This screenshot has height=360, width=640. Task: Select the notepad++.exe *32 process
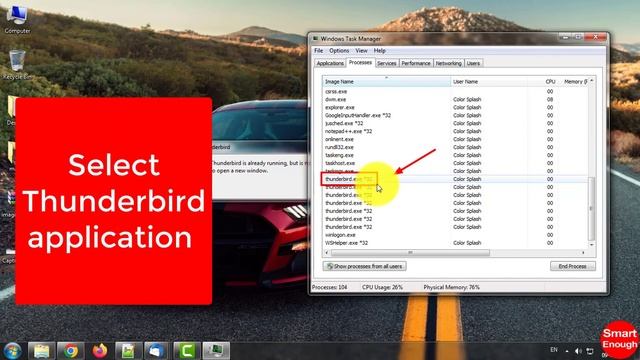(455, 131)
